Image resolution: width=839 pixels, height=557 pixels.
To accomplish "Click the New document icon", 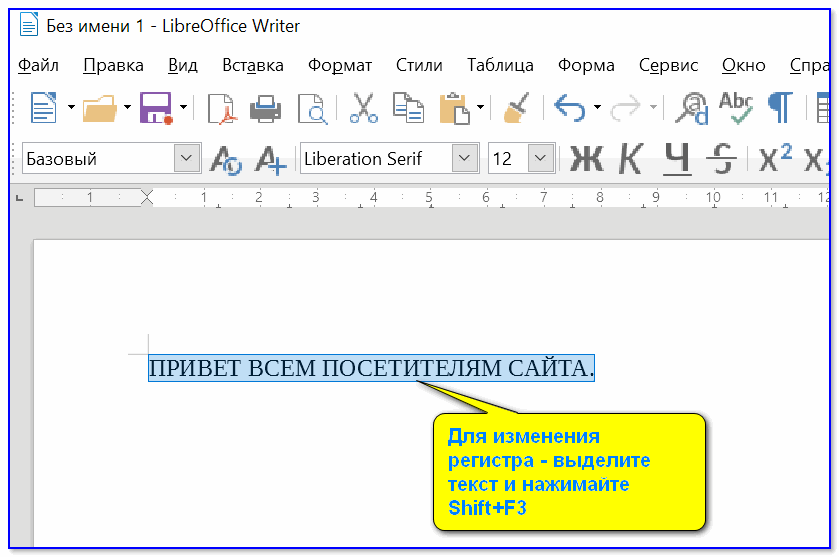I will pyautogui.click(x=42, y=107).
